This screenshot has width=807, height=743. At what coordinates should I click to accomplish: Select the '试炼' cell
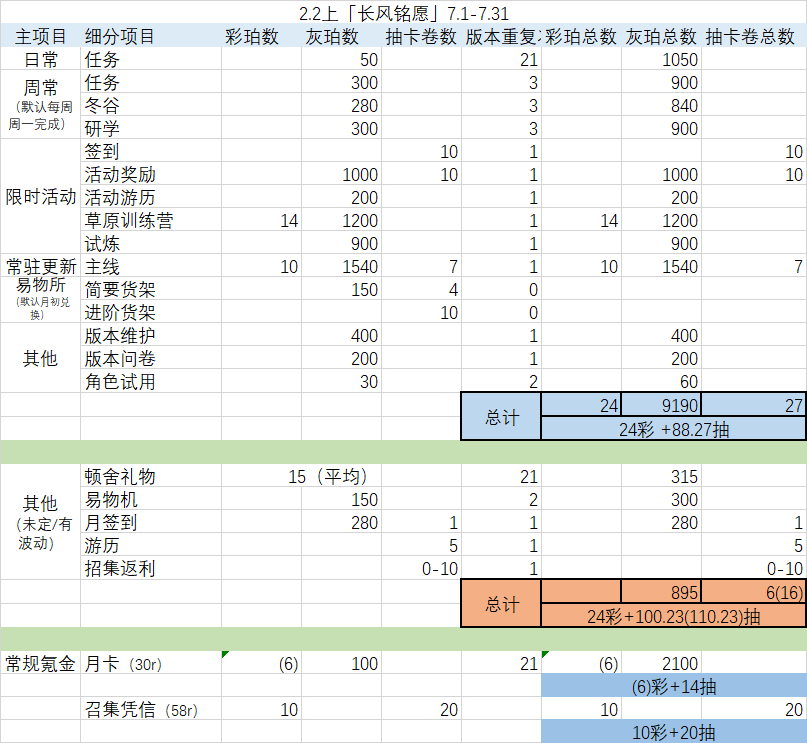click(x=151, y=243)
